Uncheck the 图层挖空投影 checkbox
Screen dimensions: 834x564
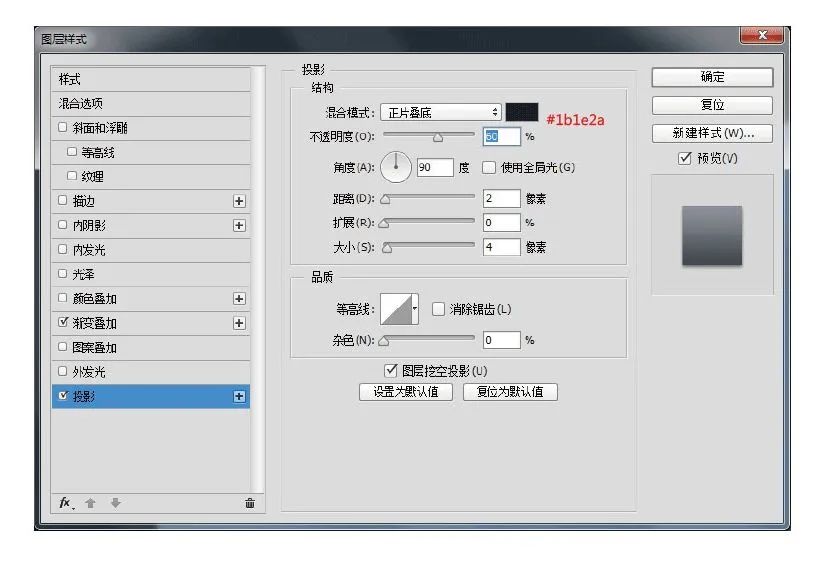pyautogui.click(x=391, y=370)
